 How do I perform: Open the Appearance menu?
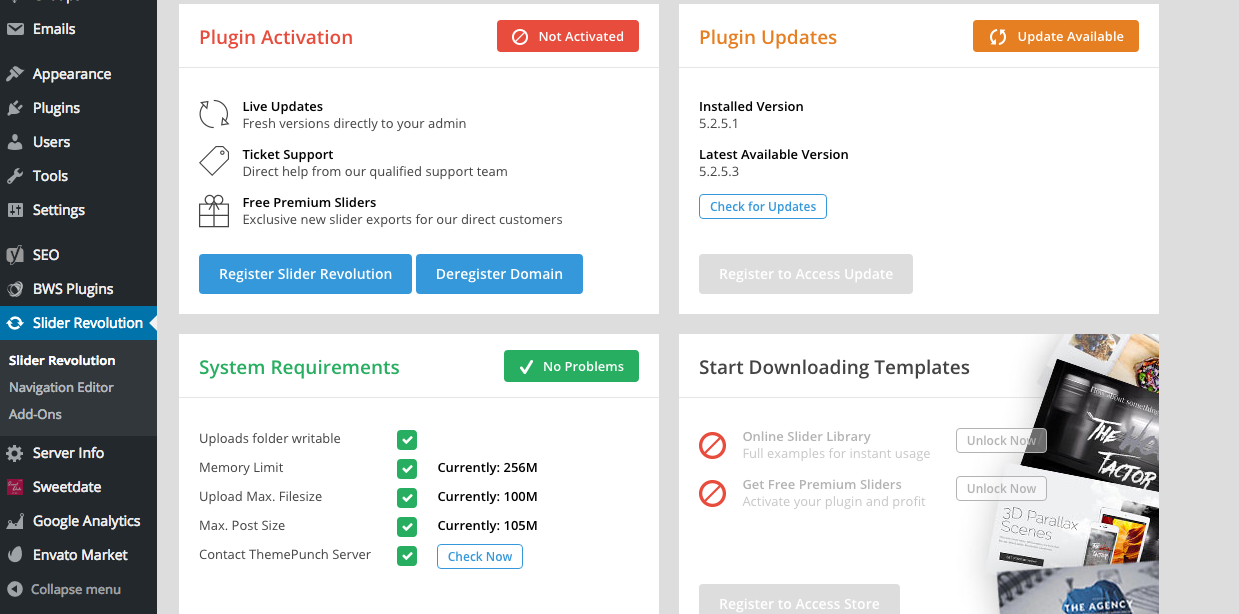point(78,74)
